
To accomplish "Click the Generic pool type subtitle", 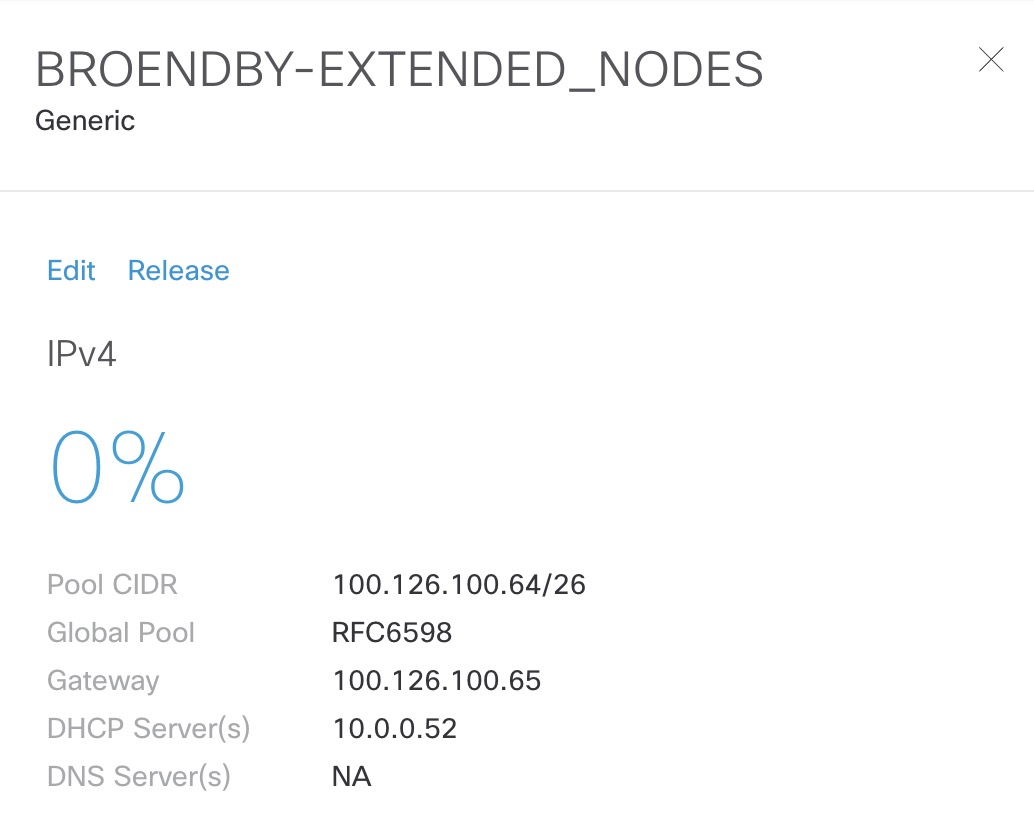I will (85, 121).
